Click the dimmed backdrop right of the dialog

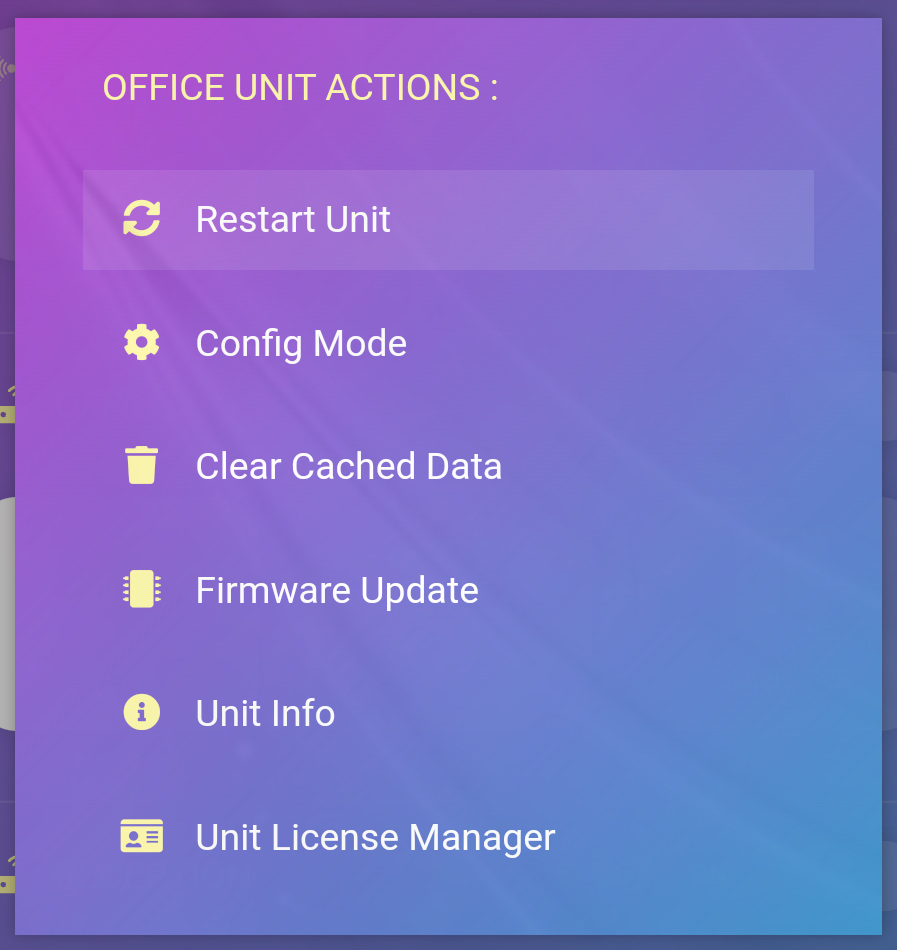889,500
